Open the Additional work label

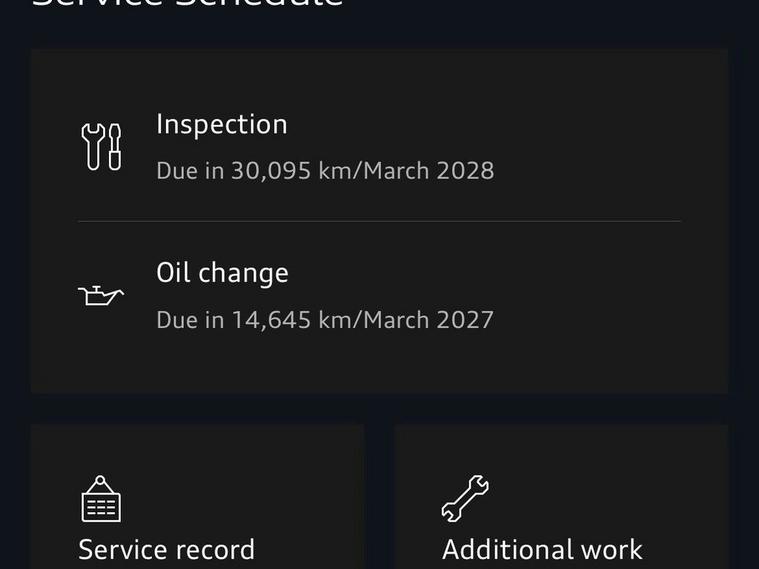point(542,550)
